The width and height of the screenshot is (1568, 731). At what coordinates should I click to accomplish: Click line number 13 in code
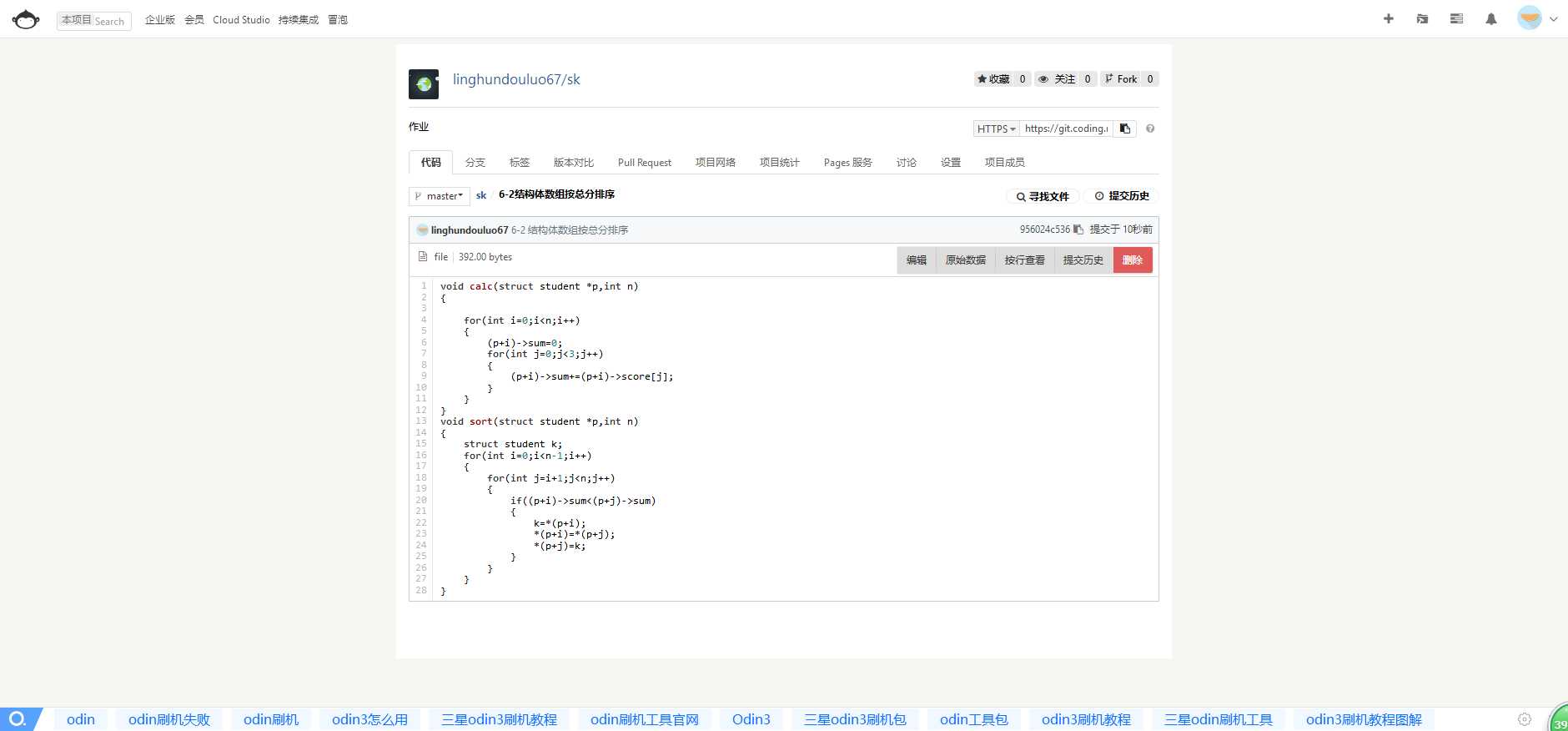pyautogui.click(x=421, y=421)
